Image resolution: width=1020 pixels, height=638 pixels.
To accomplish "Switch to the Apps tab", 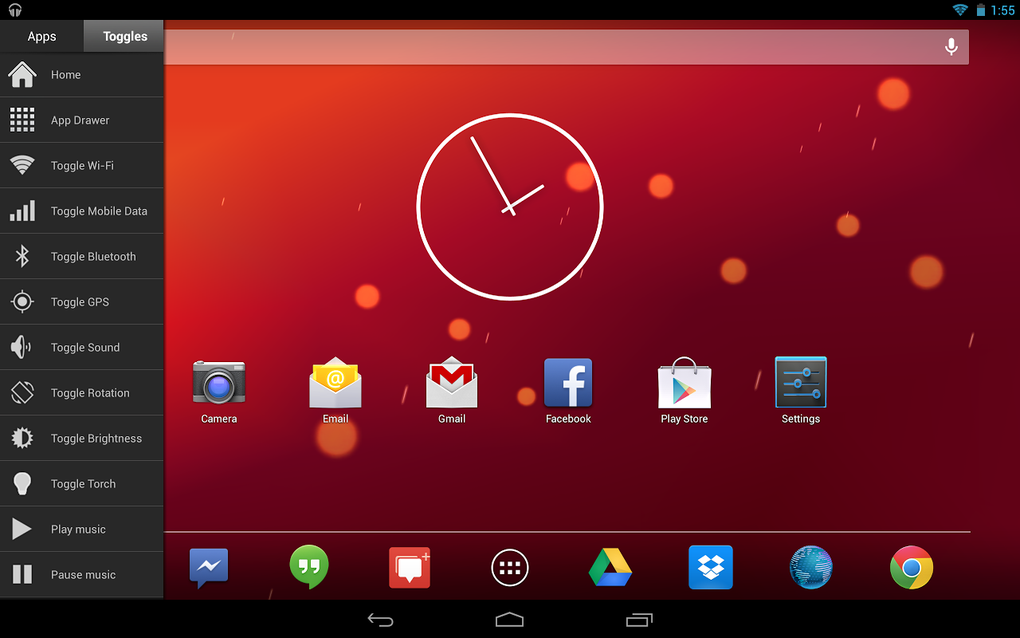I will click(41, 35).
